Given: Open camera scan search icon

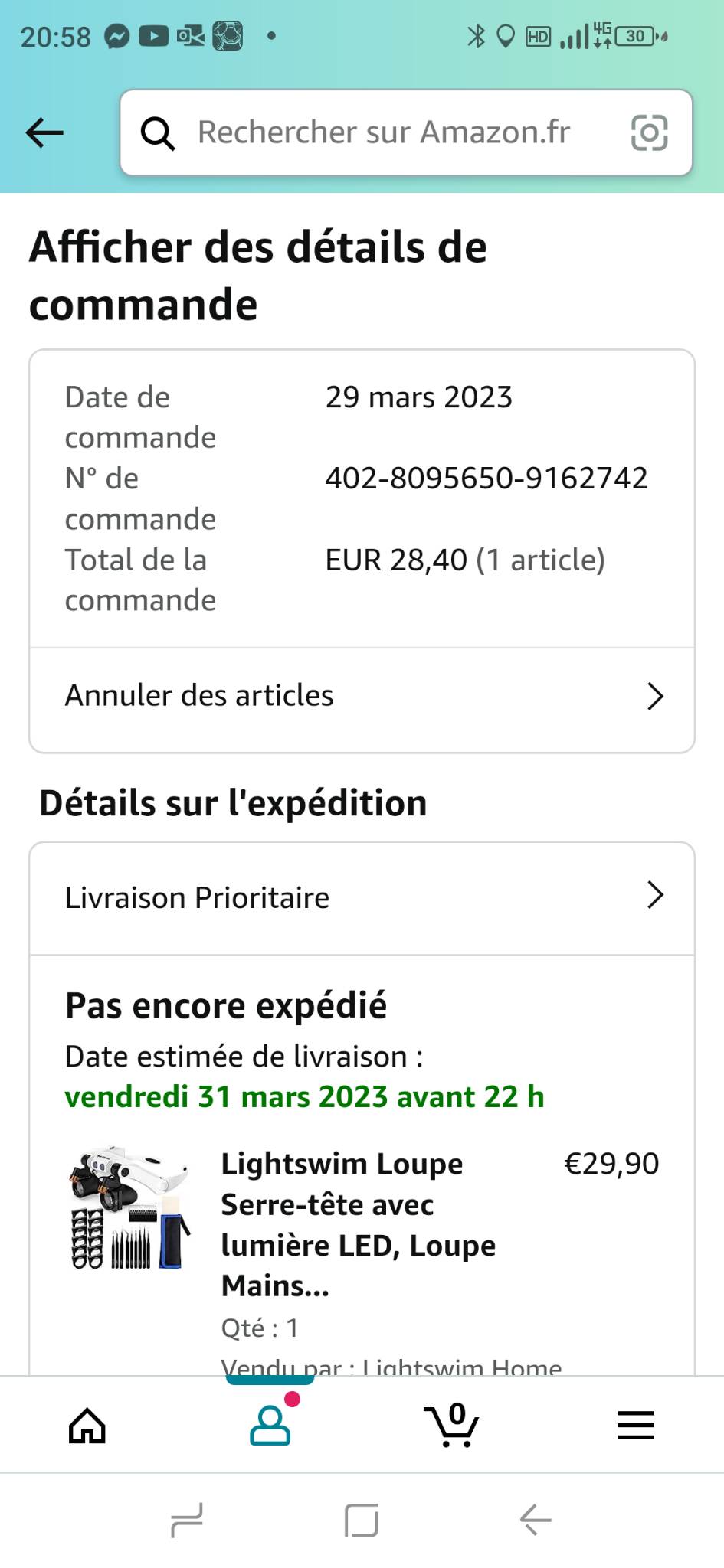Looking at the screenshot, I should 649,133.
